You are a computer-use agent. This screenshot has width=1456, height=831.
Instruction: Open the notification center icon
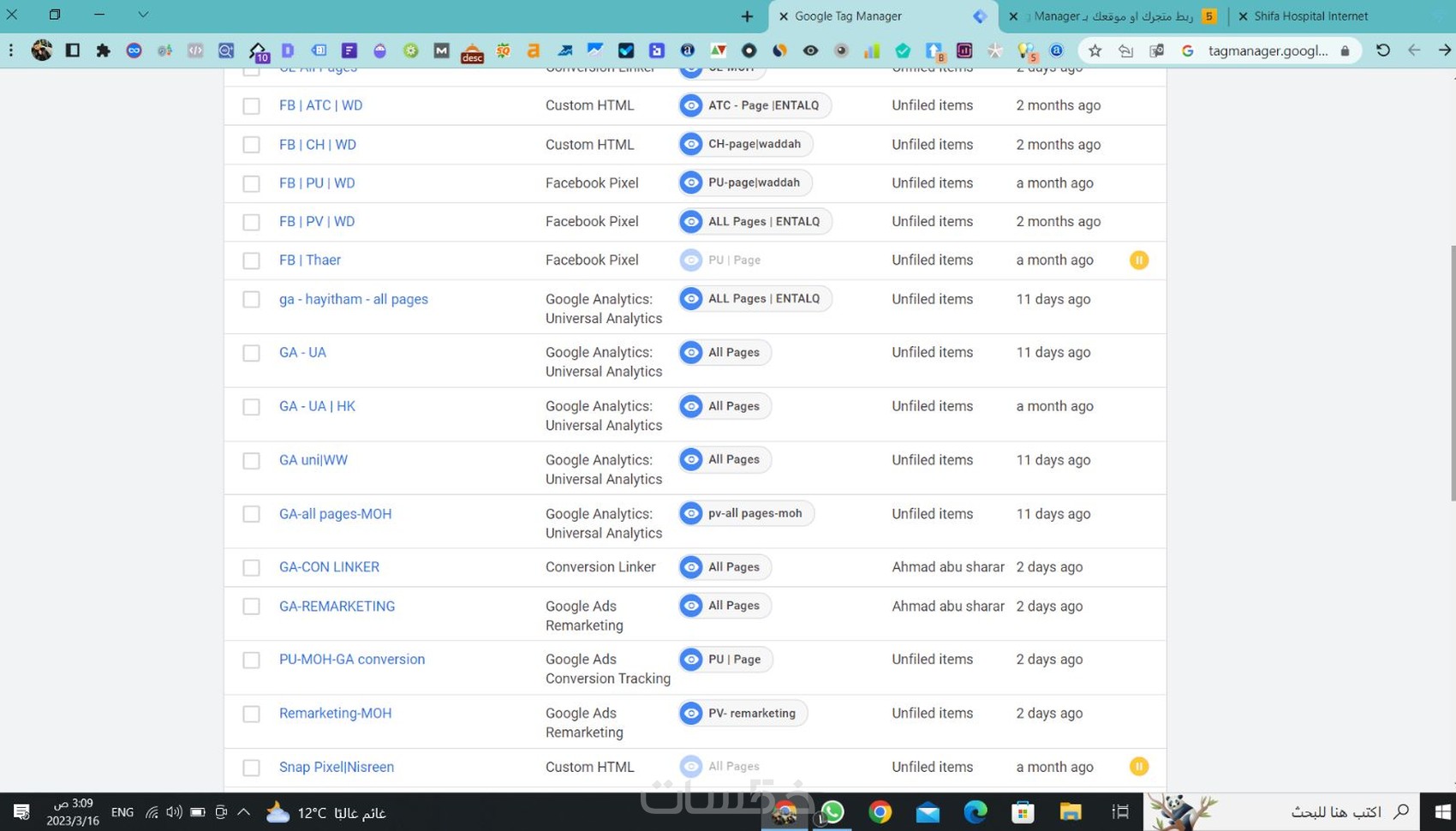(21, 811)
